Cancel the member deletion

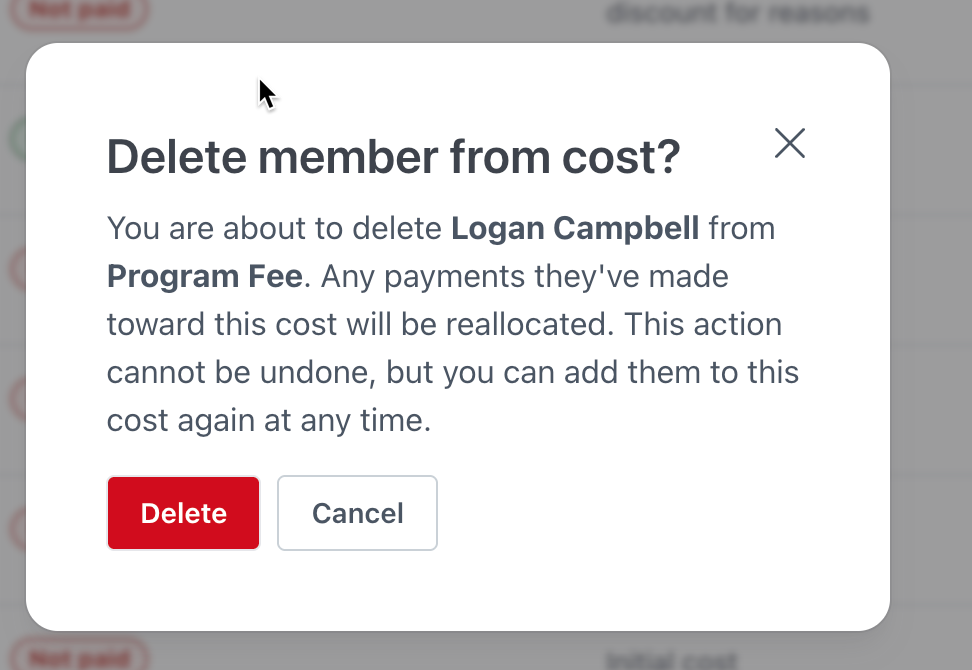[x=357, y=513]
